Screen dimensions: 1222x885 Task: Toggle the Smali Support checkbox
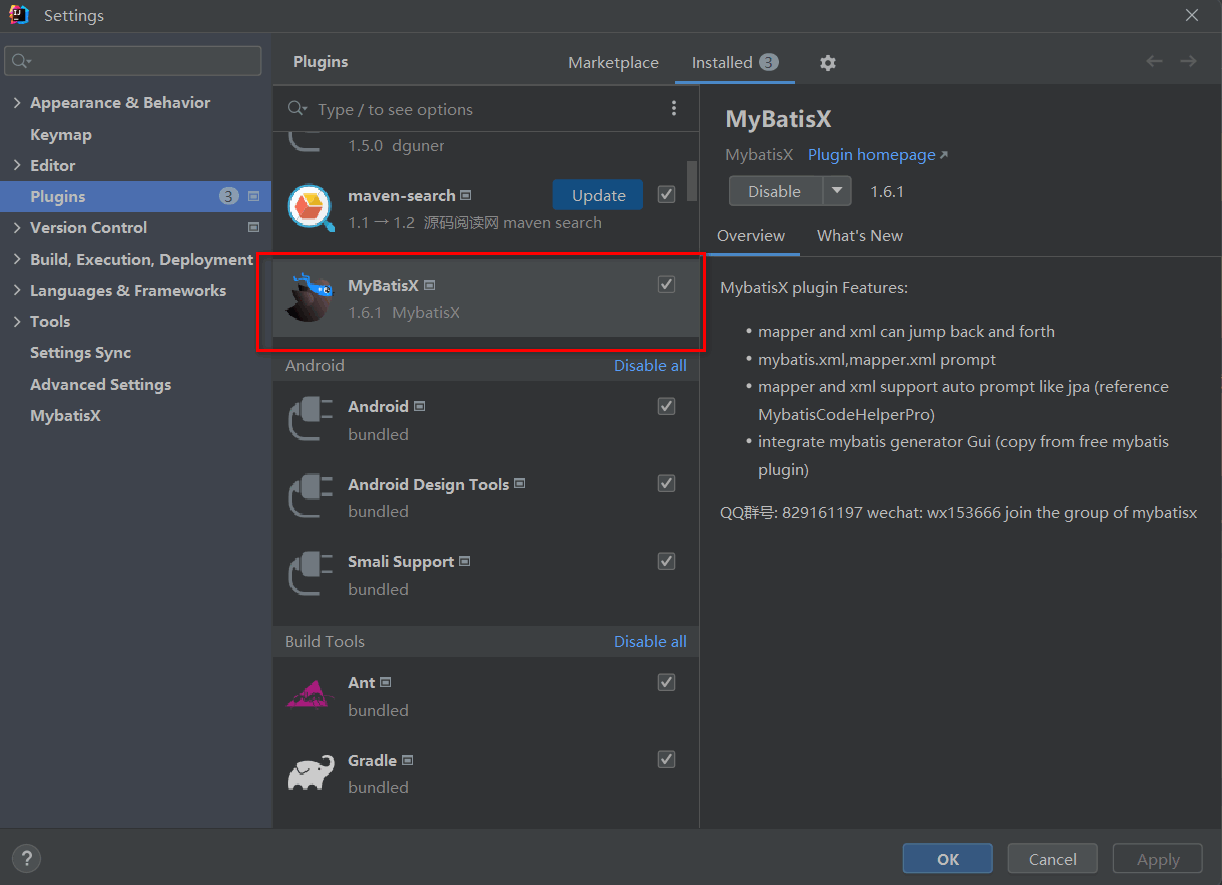667,561
